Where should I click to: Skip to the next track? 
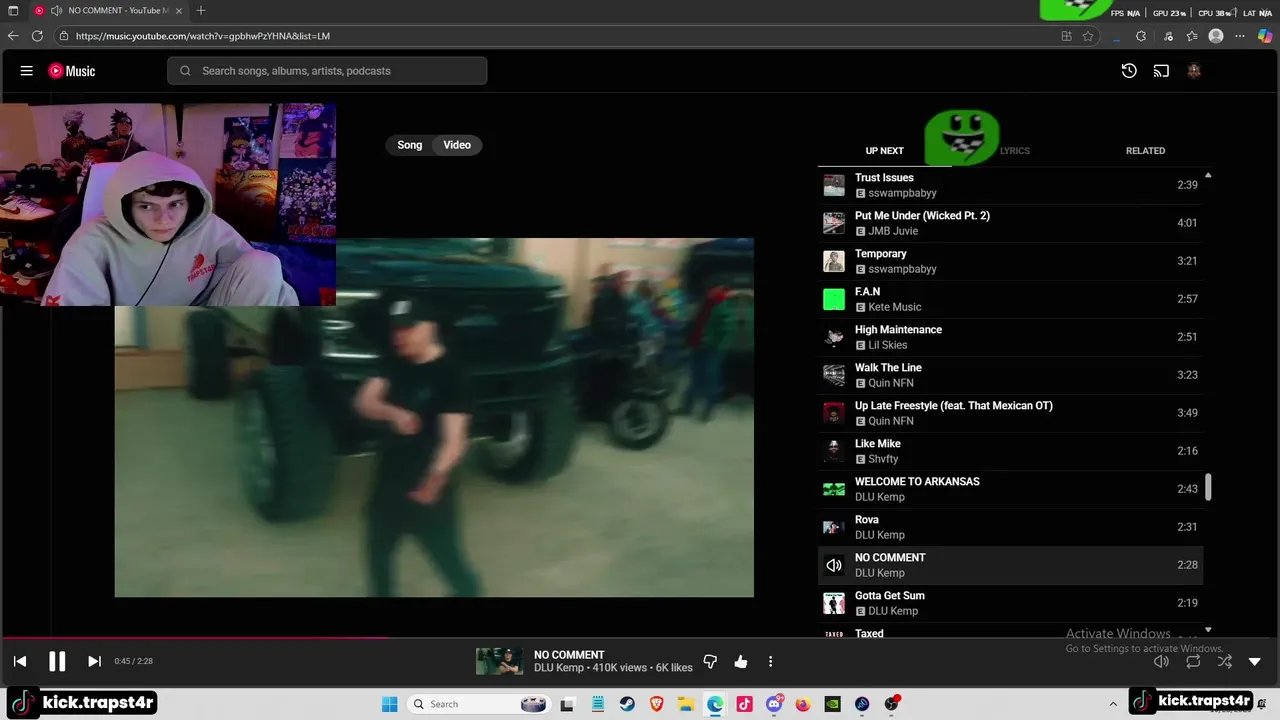94,661
